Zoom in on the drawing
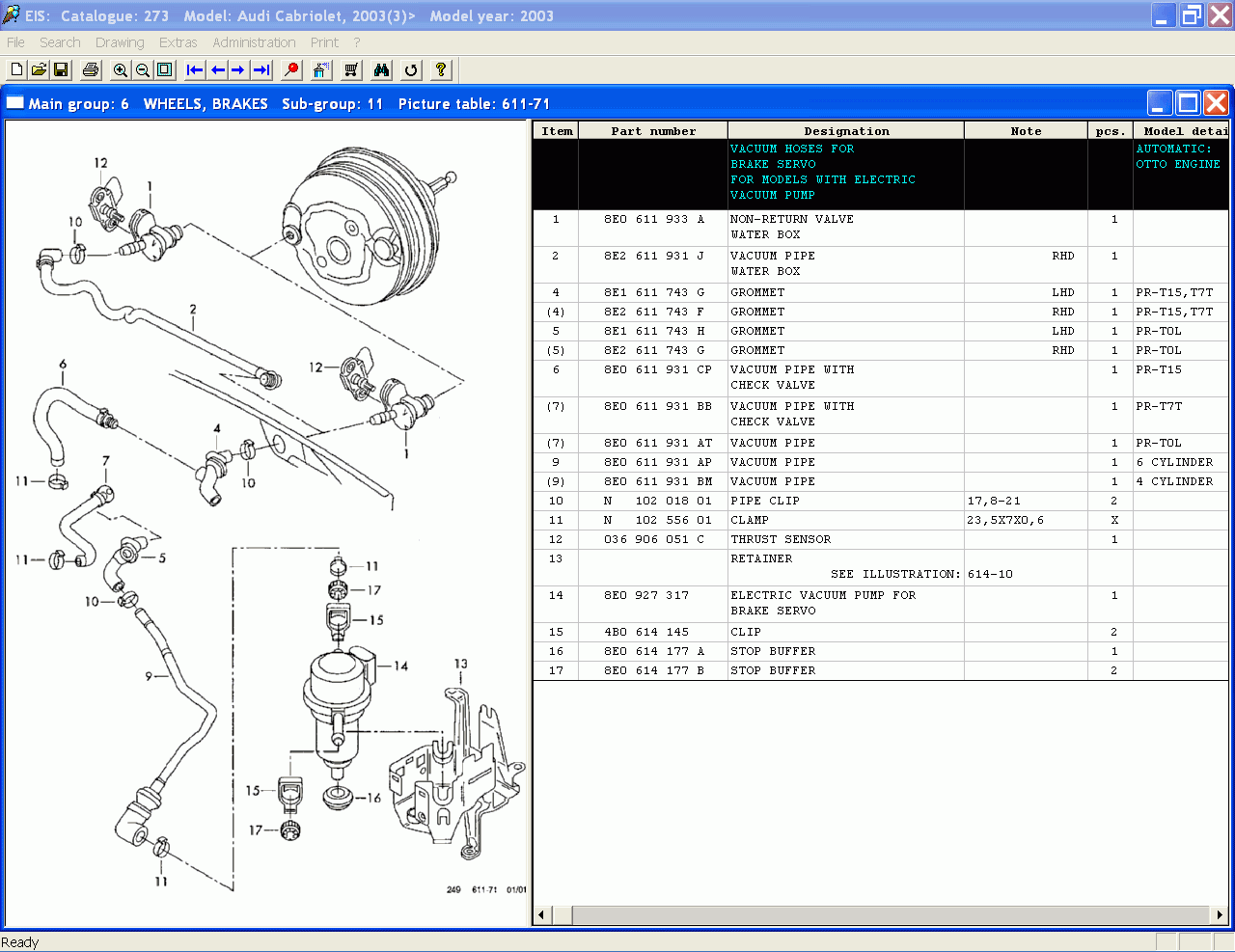The width and height of the screenshot is (1235, 952). [121, 69]
